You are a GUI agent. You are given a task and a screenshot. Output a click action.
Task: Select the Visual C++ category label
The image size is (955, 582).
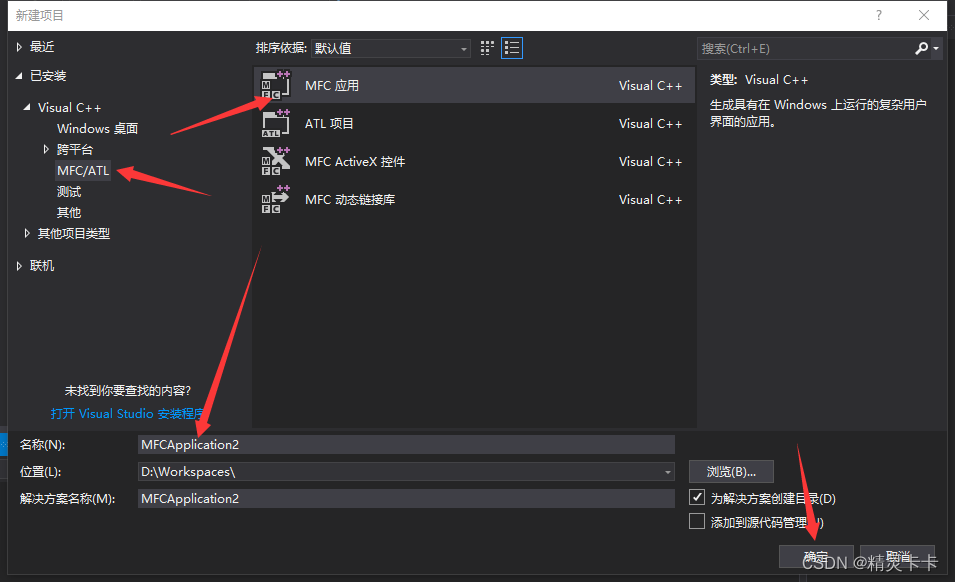tap(69, 107)
